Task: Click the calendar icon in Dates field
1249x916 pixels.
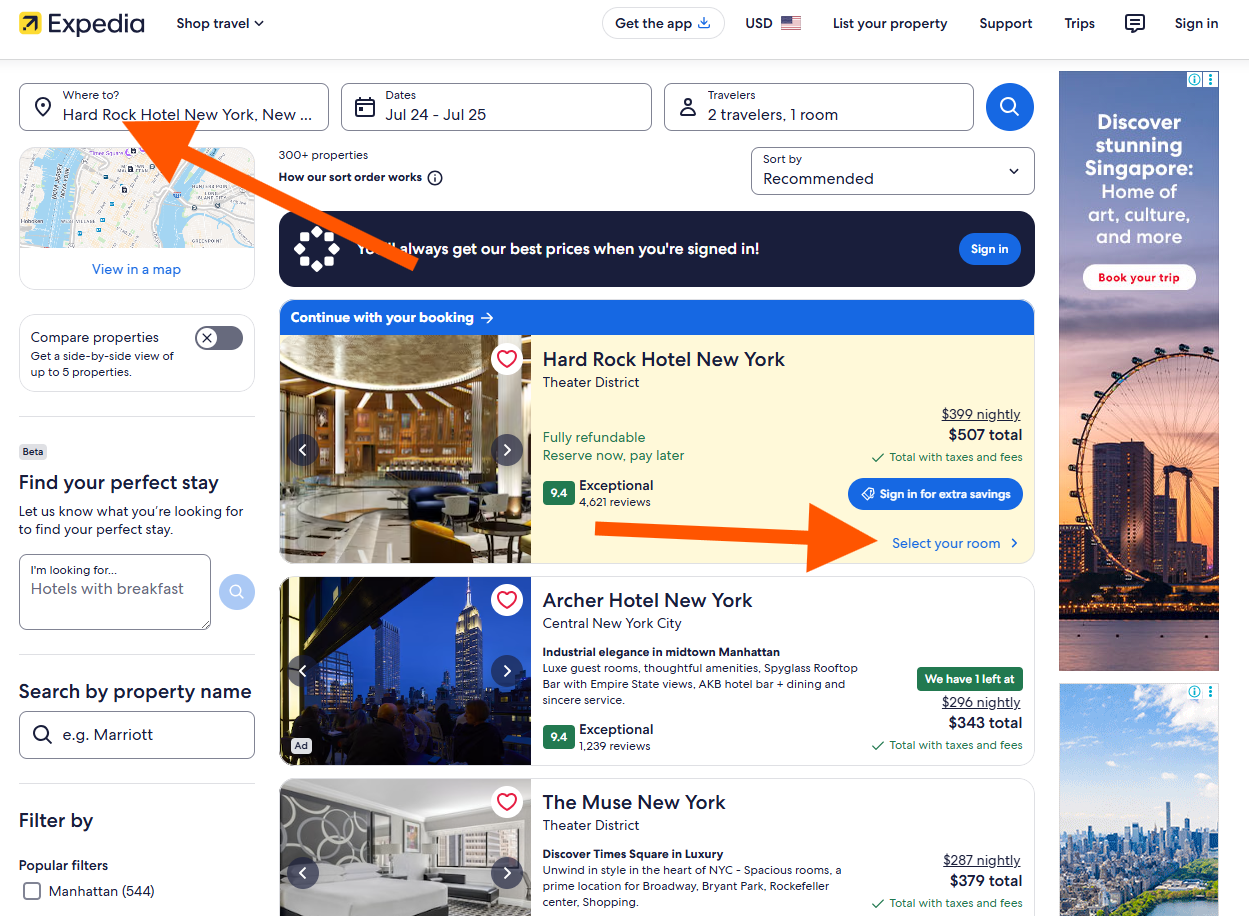Action: 365,107
